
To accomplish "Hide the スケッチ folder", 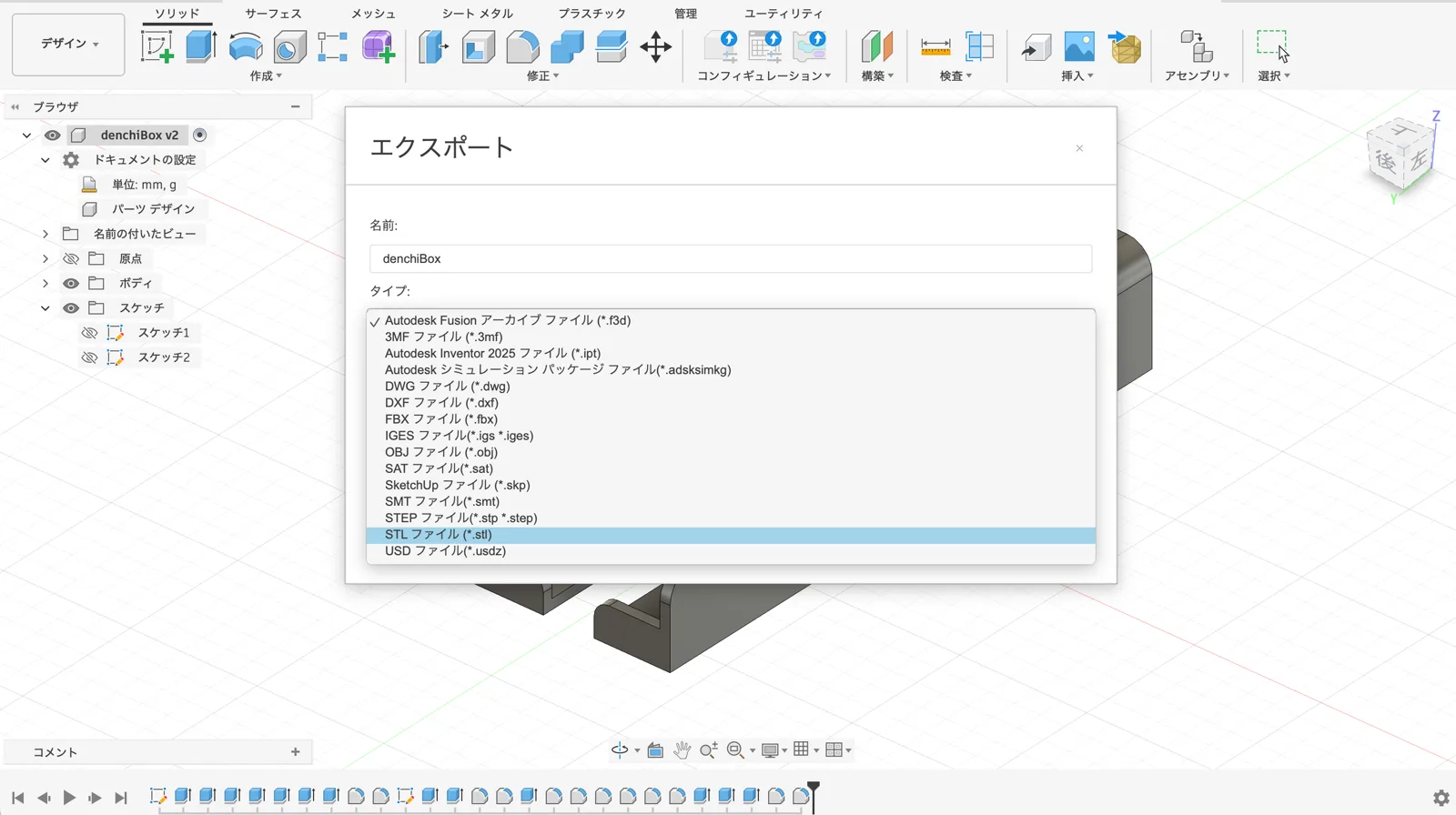I will pos(71,308).
